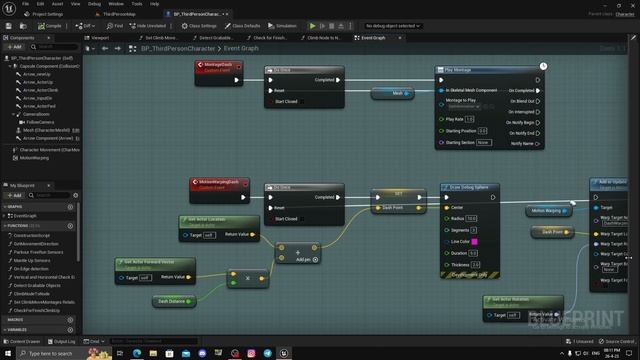Collapse the FUNCTIONS section

pos(4,226)
